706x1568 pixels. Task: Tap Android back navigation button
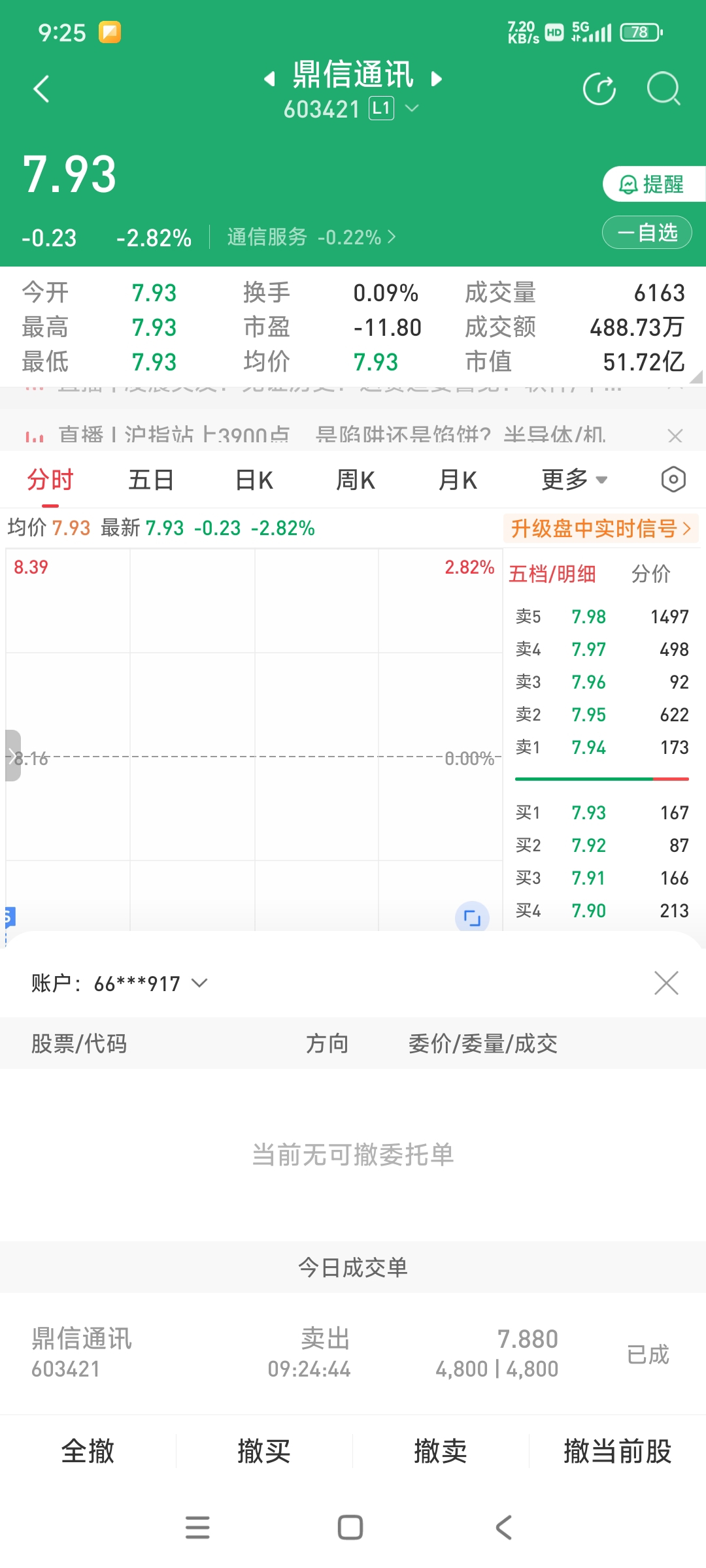click(x=503, y=1527)
